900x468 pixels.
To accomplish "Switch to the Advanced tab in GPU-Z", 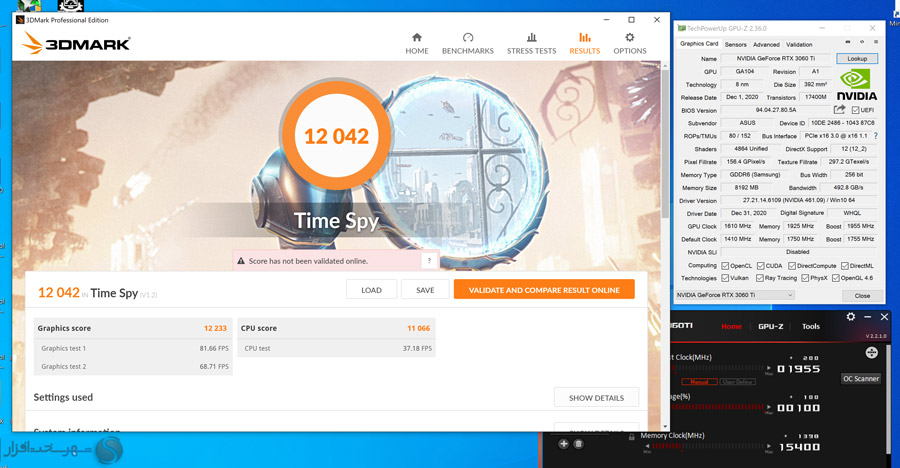I will tap(766, 44).
